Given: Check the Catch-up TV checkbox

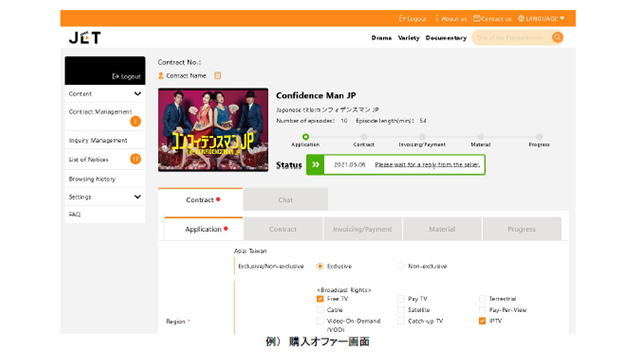Looking at the screenshot, I should [x=401, y=321].
